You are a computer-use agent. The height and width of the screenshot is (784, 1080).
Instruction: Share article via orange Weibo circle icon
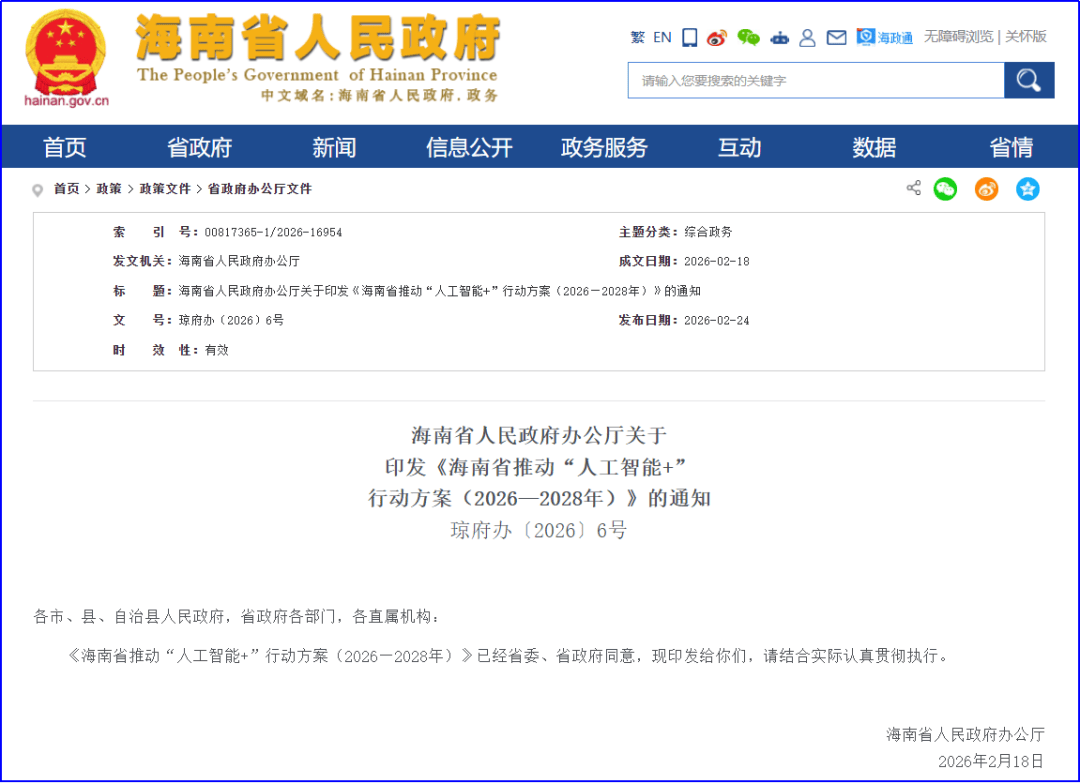(986, 189)
